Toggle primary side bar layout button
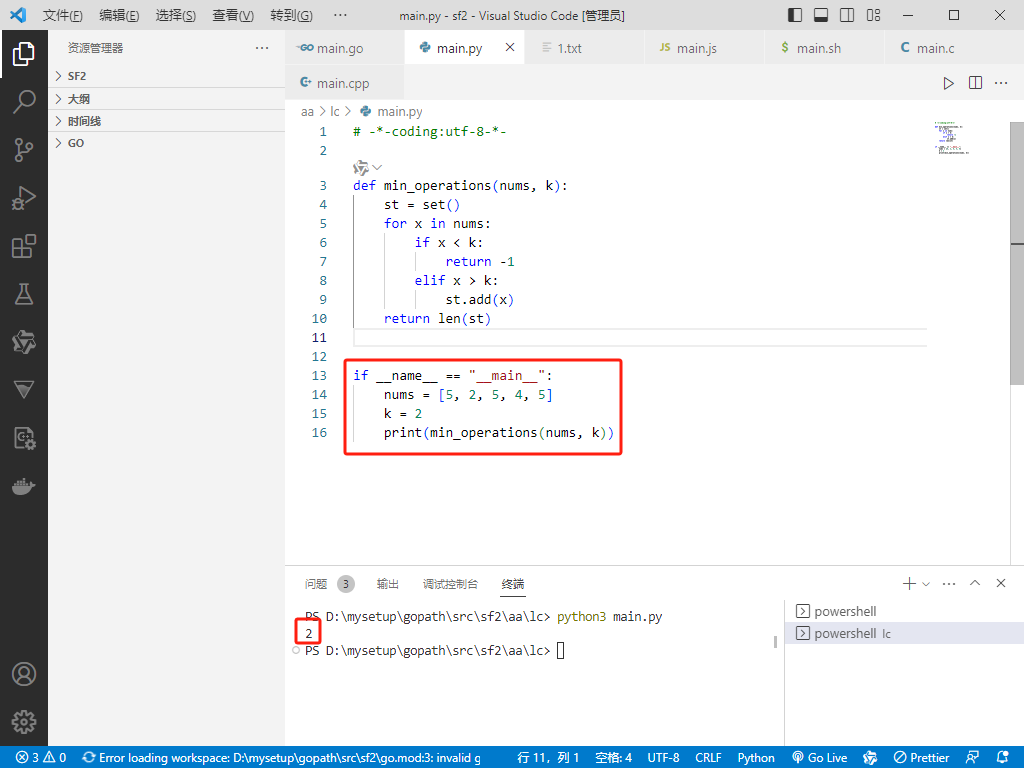 coord(795,15)
